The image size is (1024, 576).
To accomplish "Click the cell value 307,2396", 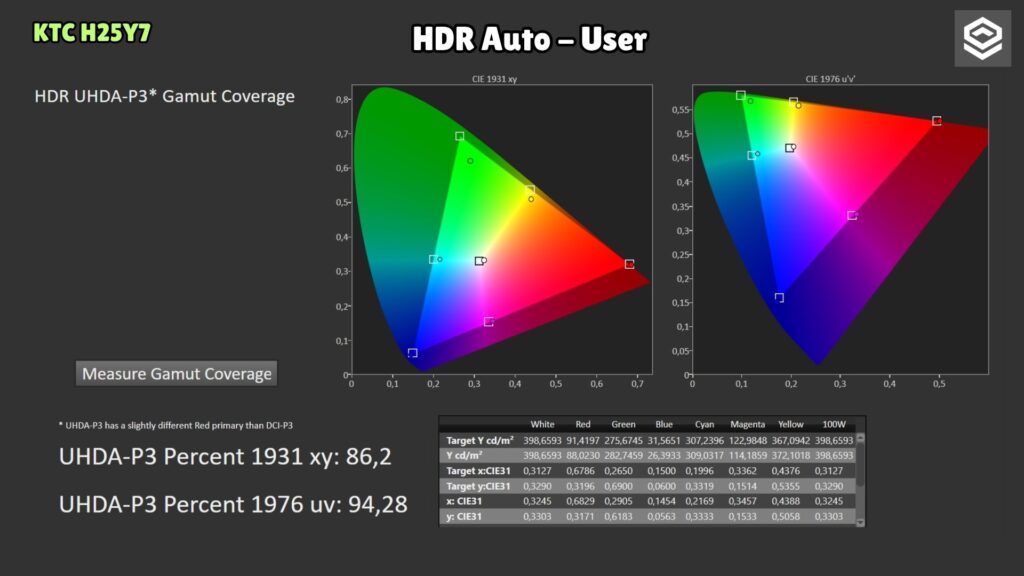I will point(704,440).
